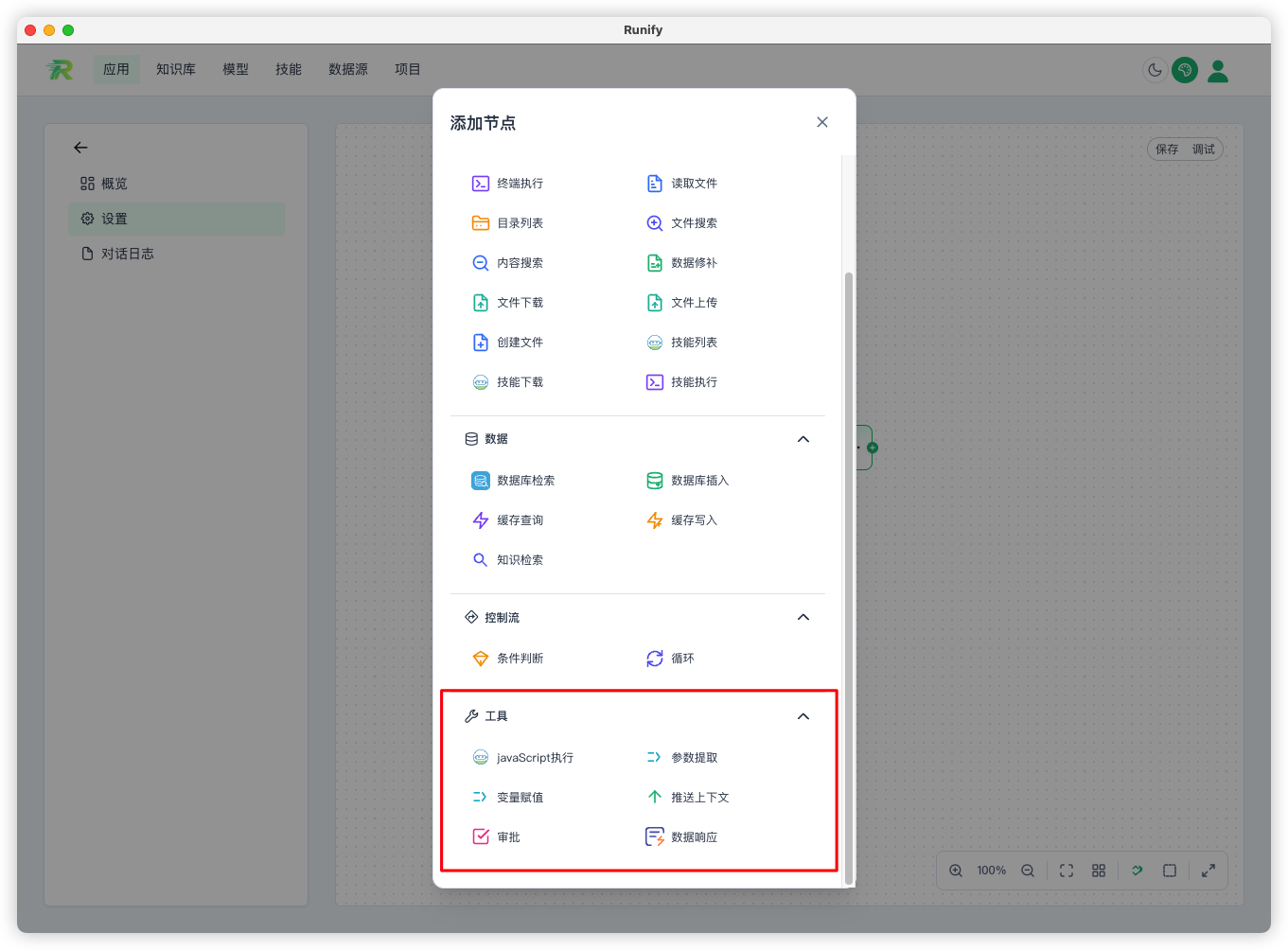Add the 数据库插入 node

(687, 481)
